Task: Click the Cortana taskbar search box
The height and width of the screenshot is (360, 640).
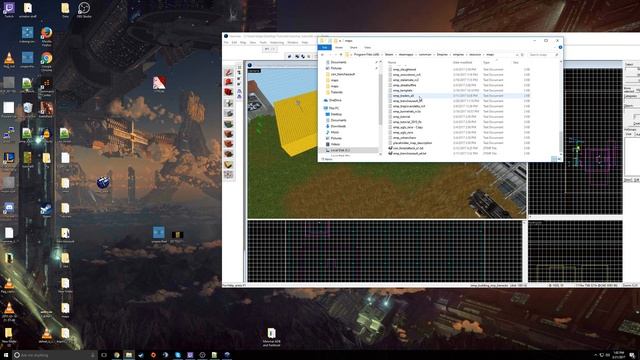Action: (55, 355)
